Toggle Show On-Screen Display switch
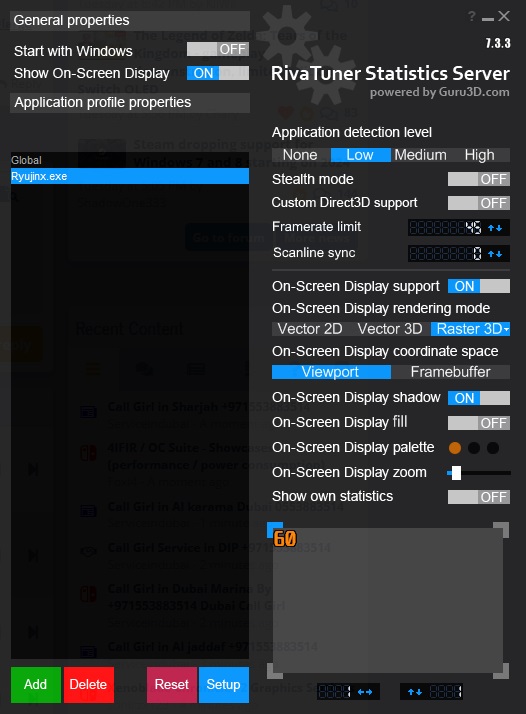 click(x=218, y=73)
